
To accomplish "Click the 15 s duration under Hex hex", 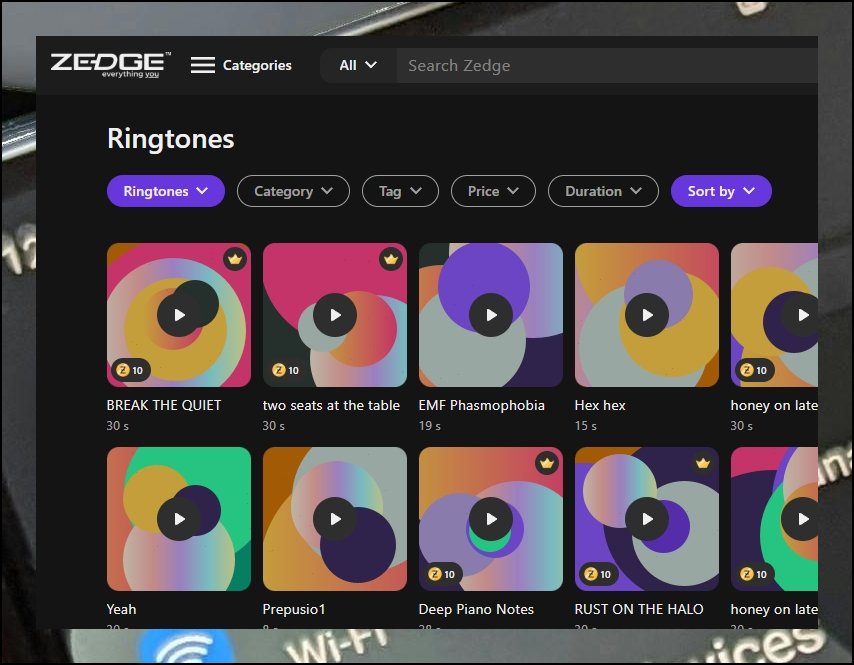I will coord(585,426).
